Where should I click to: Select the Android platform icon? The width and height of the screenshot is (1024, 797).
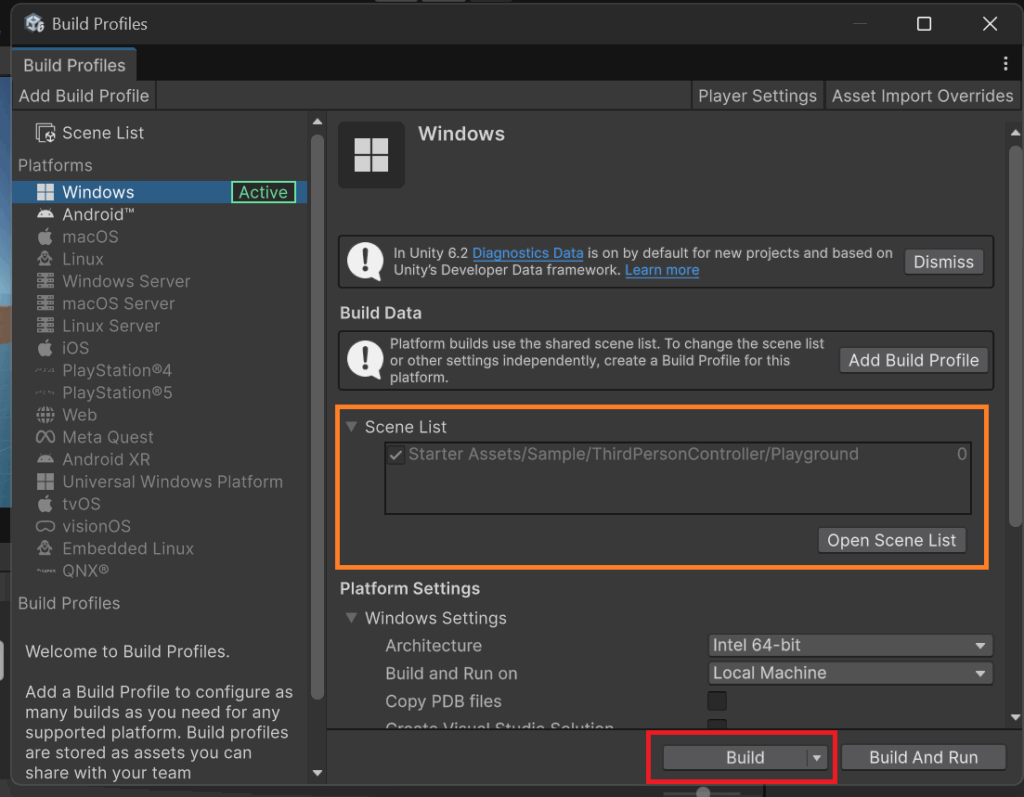point(45,215)
